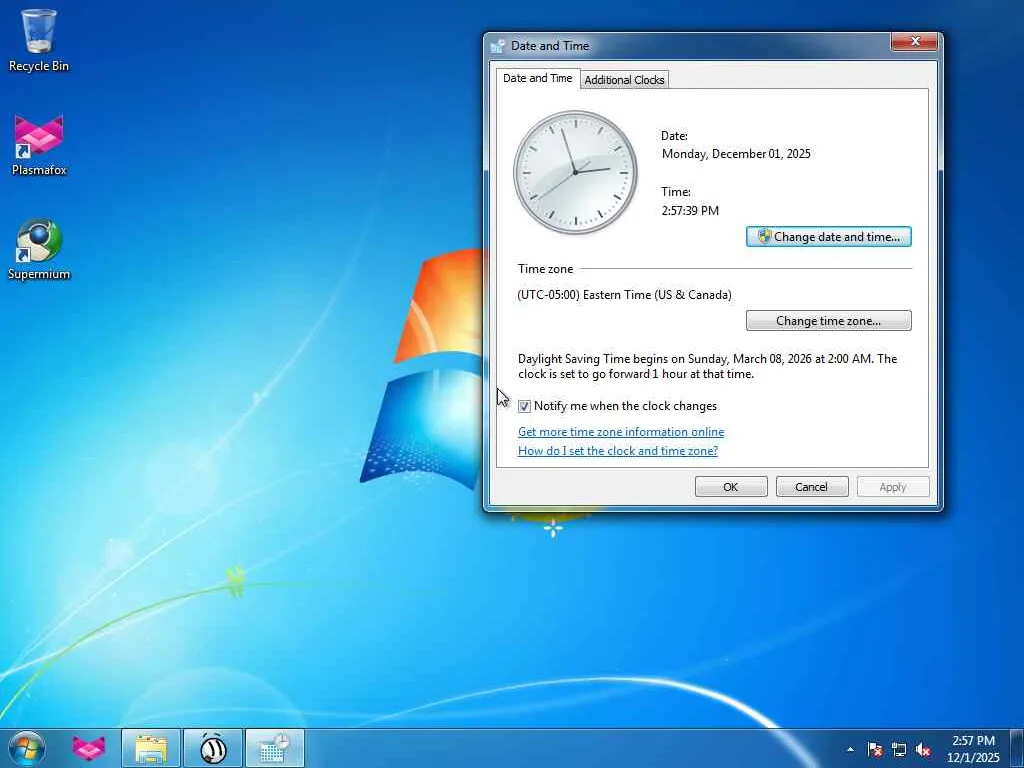Click the analog clock face
This screenshot has width=1024, height=768.
pos(575,172)
